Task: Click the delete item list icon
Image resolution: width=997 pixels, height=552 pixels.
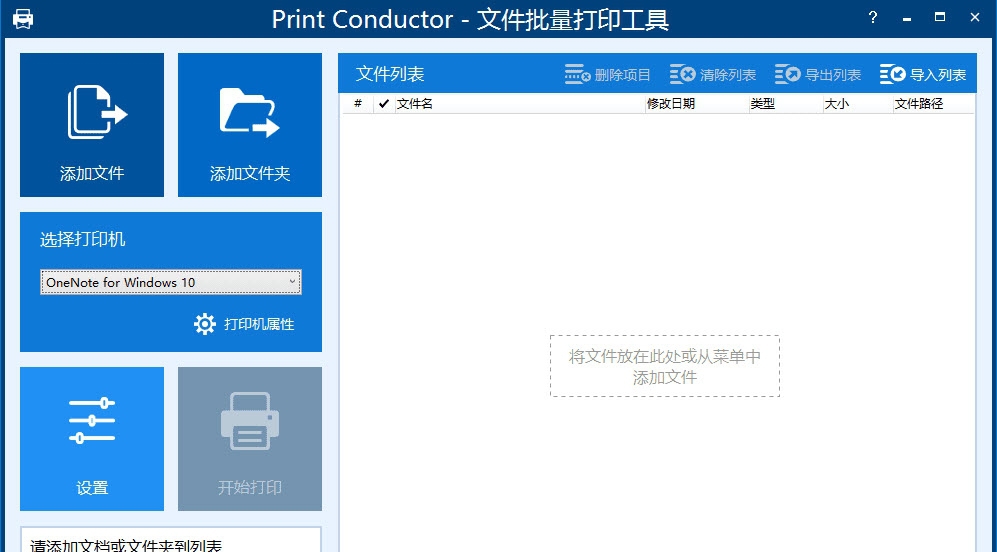Action: click(577, 74)
